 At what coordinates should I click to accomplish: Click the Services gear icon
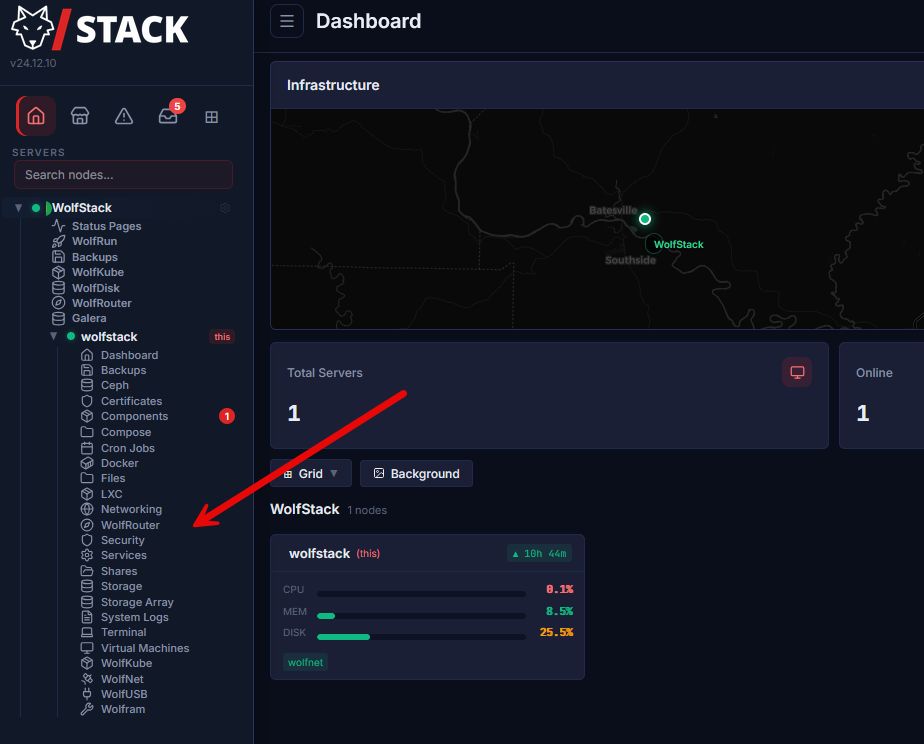click(87, 555)
